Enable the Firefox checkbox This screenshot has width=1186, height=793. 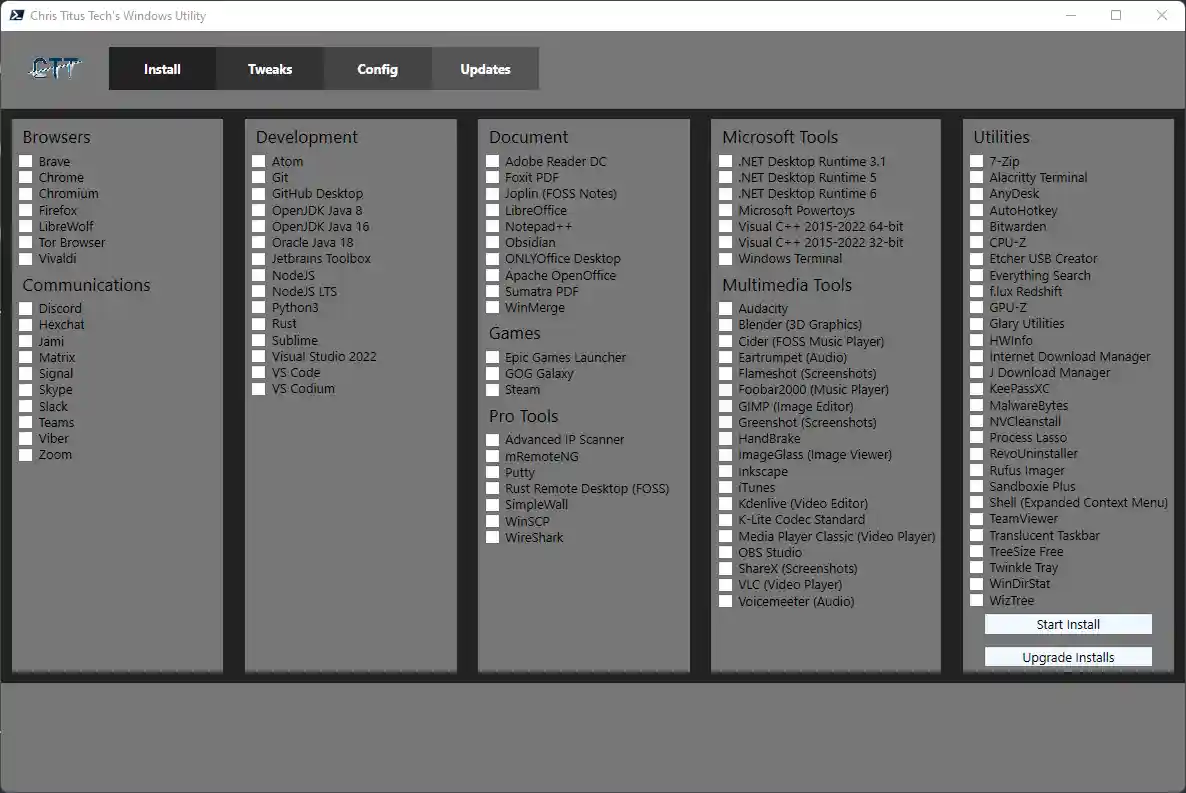click(26, 211)
